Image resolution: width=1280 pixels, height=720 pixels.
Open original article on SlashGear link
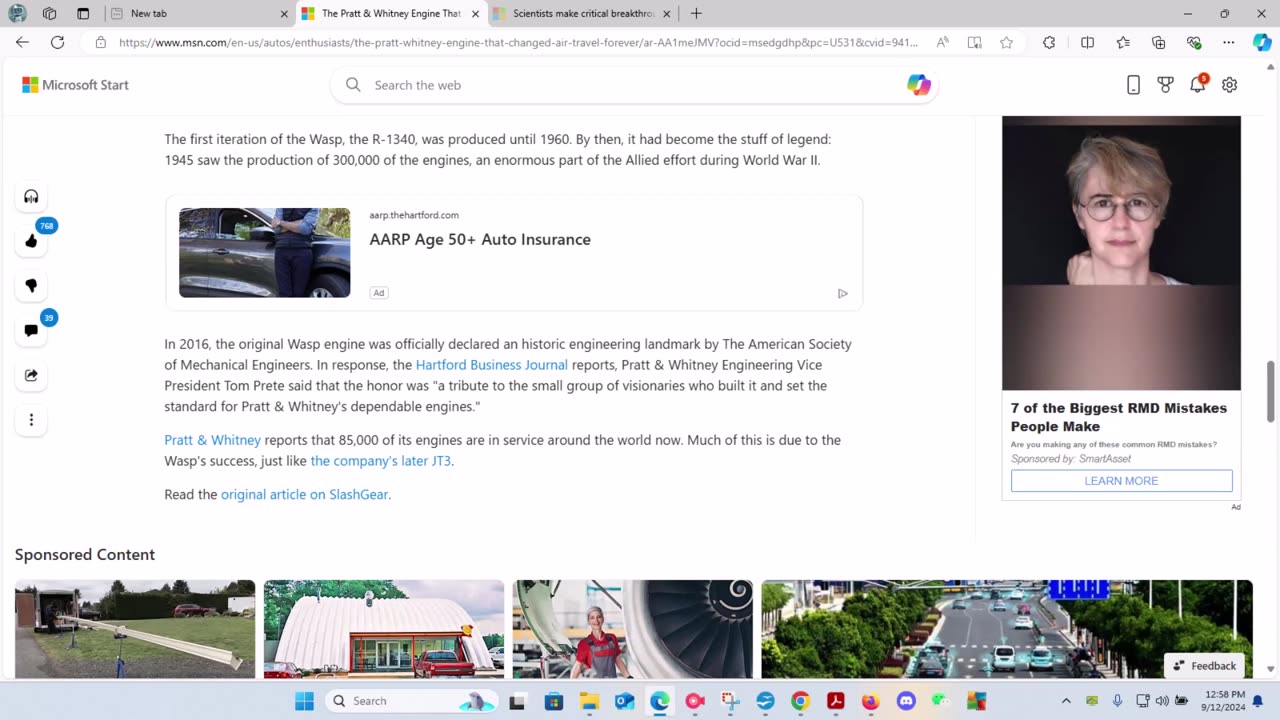(304, 494)
